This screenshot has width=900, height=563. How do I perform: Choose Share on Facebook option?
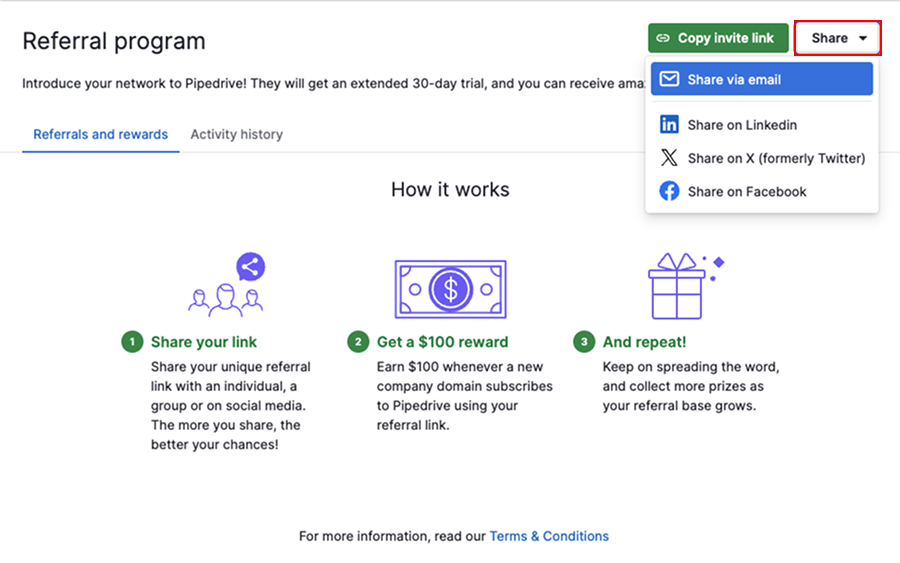coord(747,191)
